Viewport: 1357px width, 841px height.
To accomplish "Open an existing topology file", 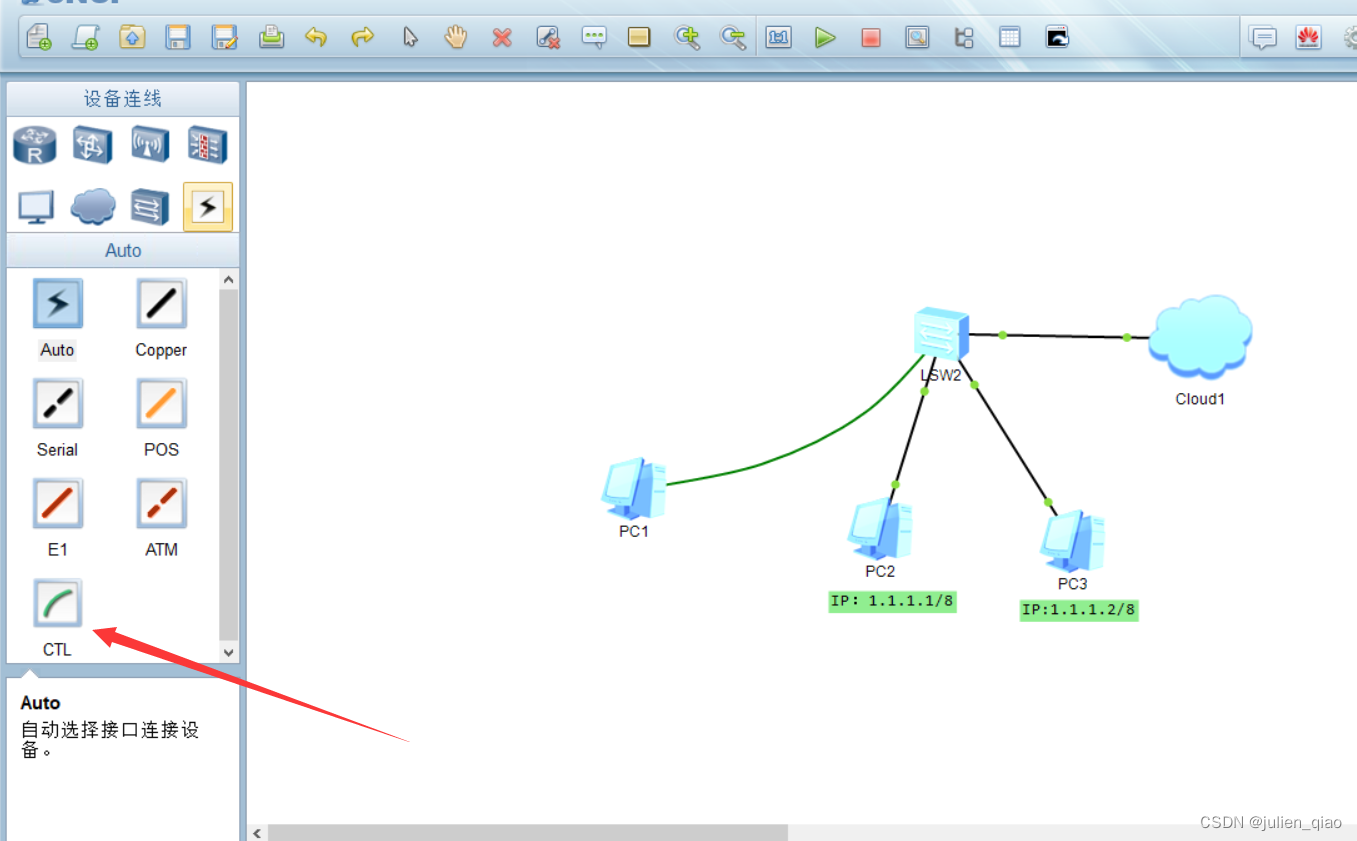I will click(x=132, y=38).
